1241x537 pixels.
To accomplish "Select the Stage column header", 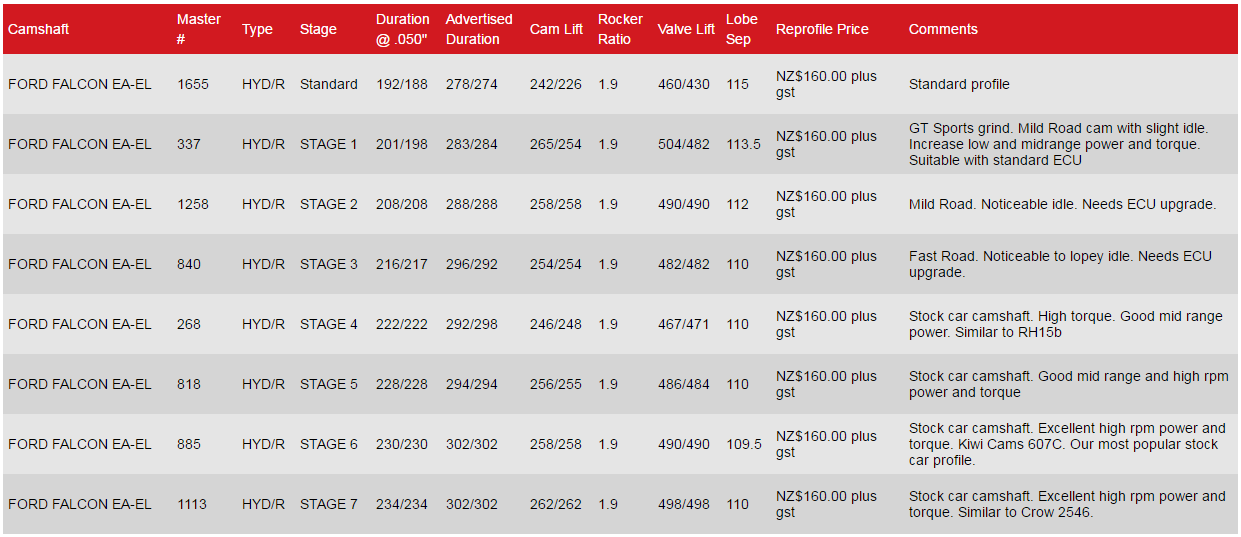I will pyautogui.click(x=318, y=29).
